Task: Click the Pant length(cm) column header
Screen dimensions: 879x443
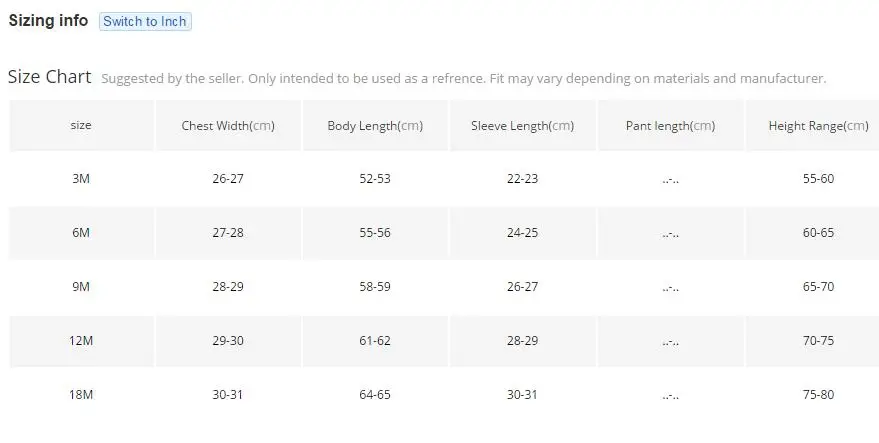Action: [x=670, y=126]
